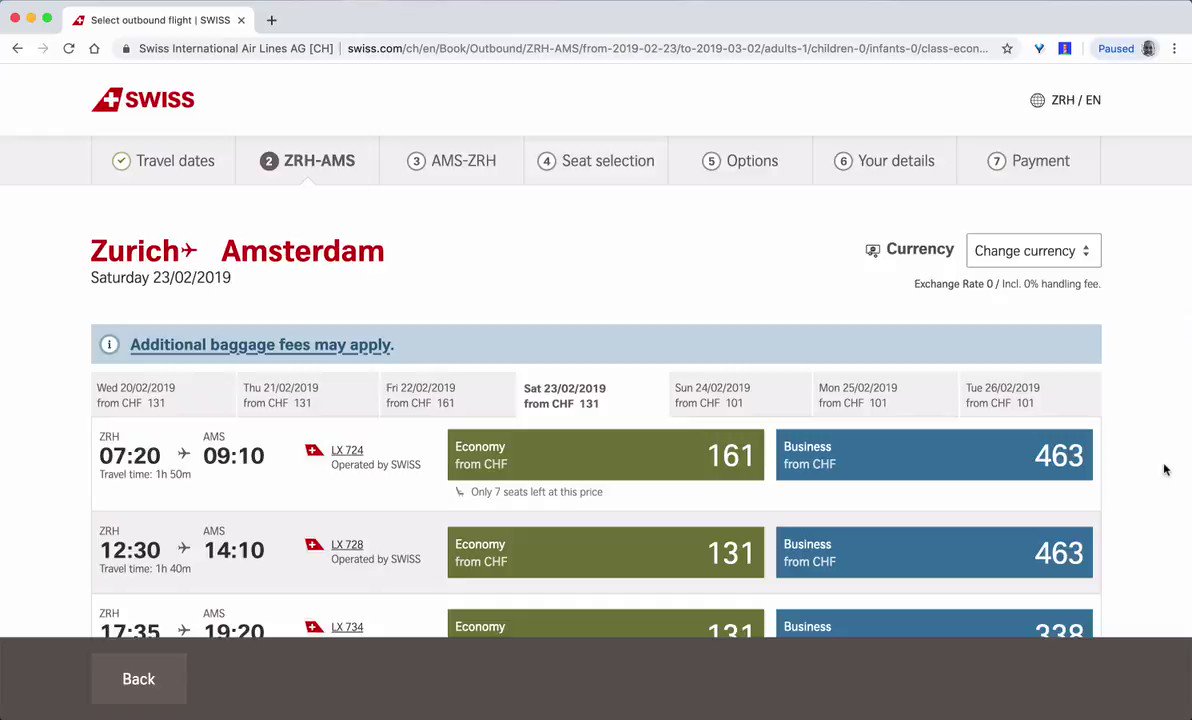Viewport: 1192px width, 720px height.
Task: Open the browser home page
Action: coord(94,49)
